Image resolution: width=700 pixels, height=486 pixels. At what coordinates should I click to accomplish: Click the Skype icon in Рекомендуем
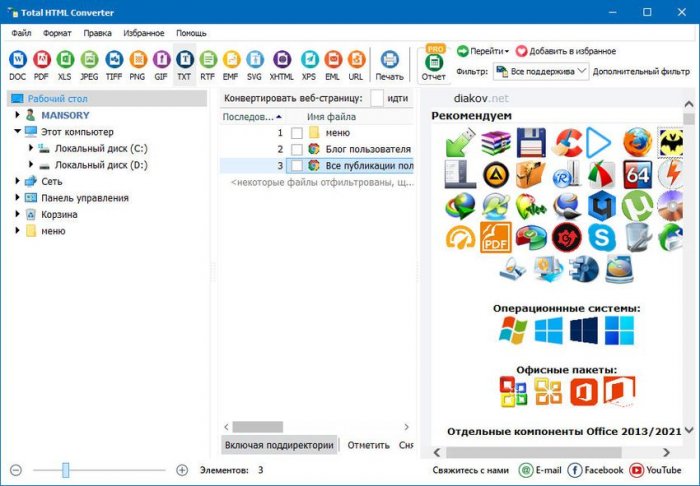point(601,237)
